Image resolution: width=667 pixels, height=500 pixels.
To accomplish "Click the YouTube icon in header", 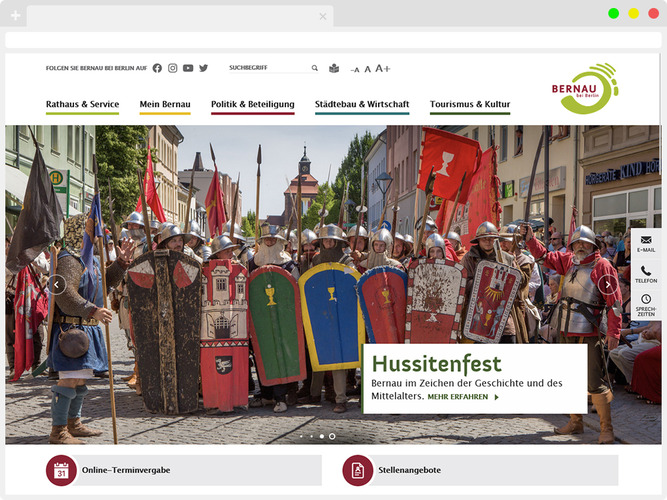I will (x=188, y=68).
